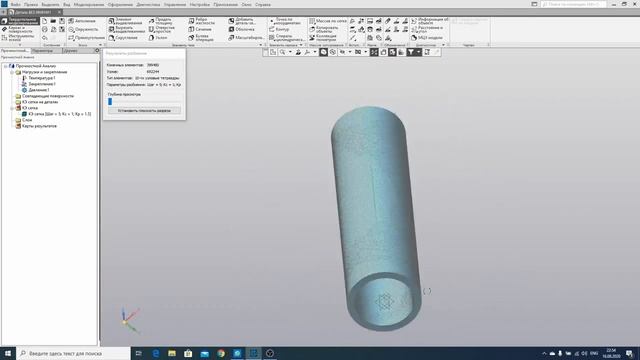This screenshot has height=360, width=640.
Task: Open the filter funnel dropdown arrow
Action: (418, 52)
